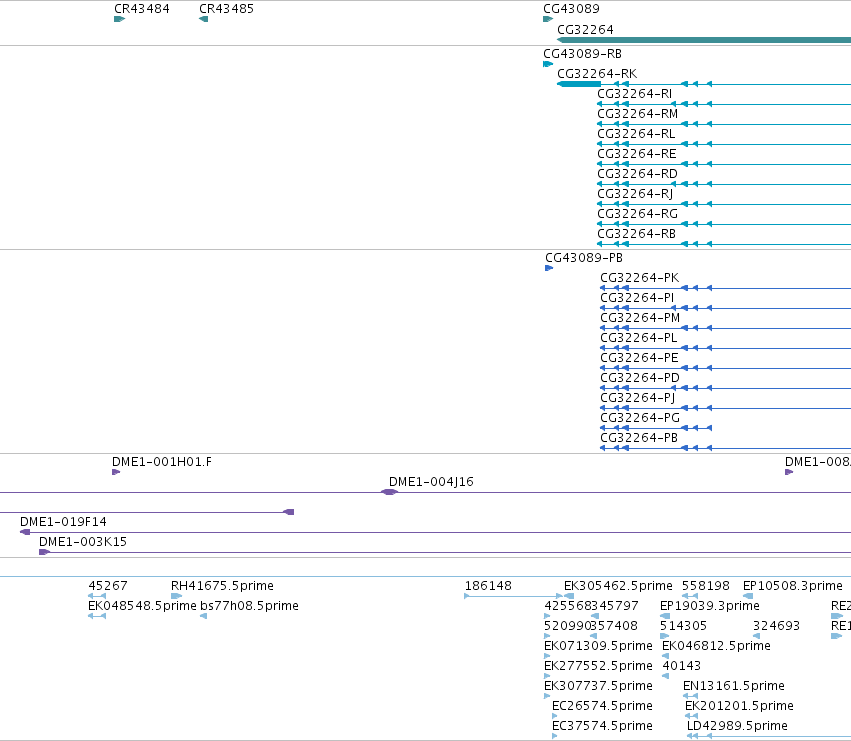851x741 pixels.
Task: Click the CG32264 gene bar
Action: point(704,40)
